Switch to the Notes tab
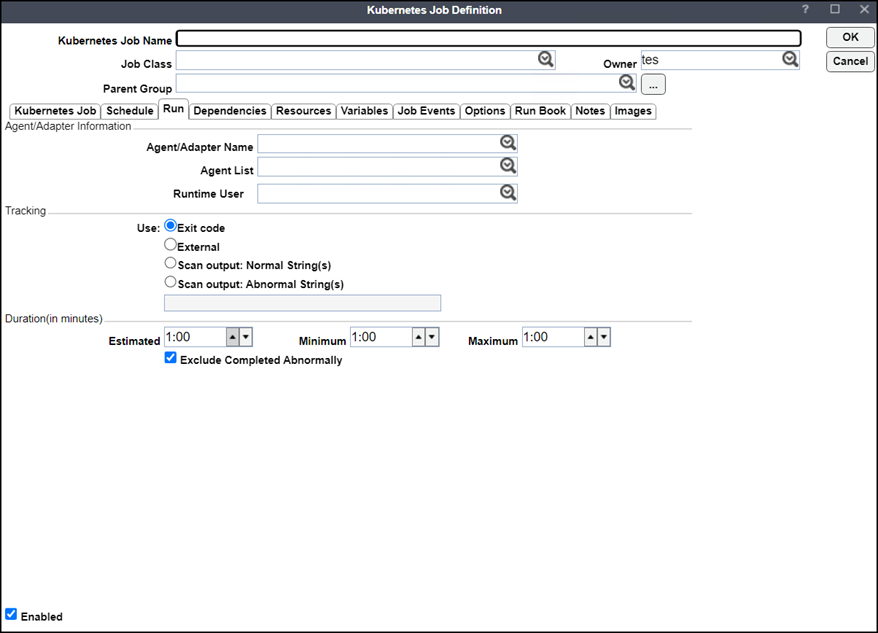Image resolution: width=878 pixels, height=633 pixels. pos(590,111)
